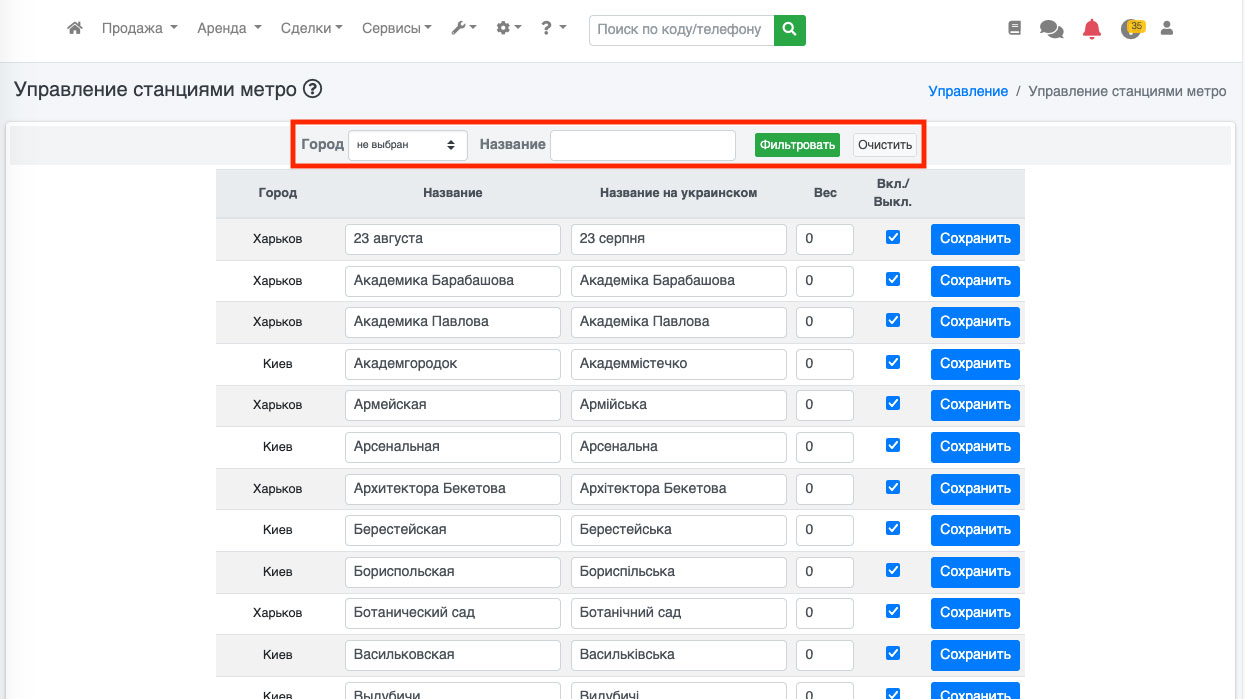The width and height of the screenshot is (1245, 699).
Task: Toggle the Ботанический сад enabled checkbox
Action: click(893, 611)
